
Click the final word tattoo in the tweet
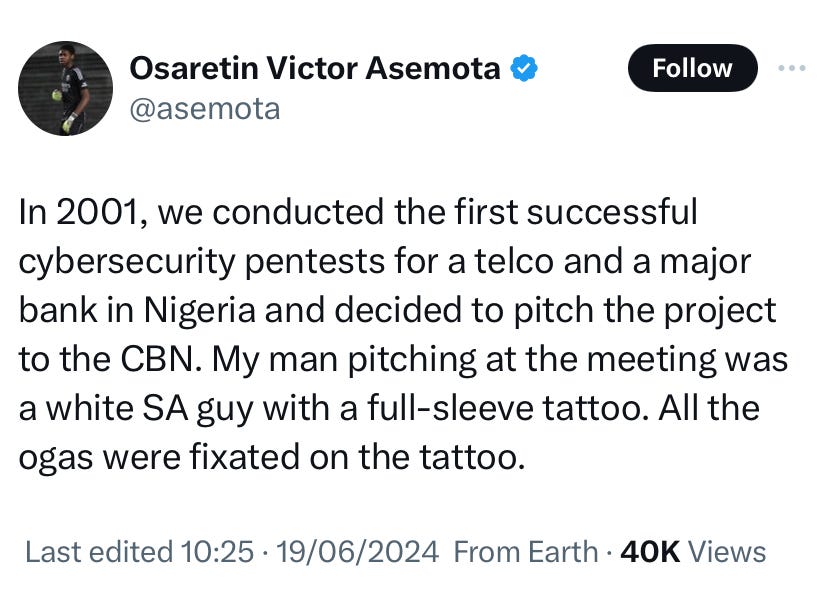[x=468, y=457]
